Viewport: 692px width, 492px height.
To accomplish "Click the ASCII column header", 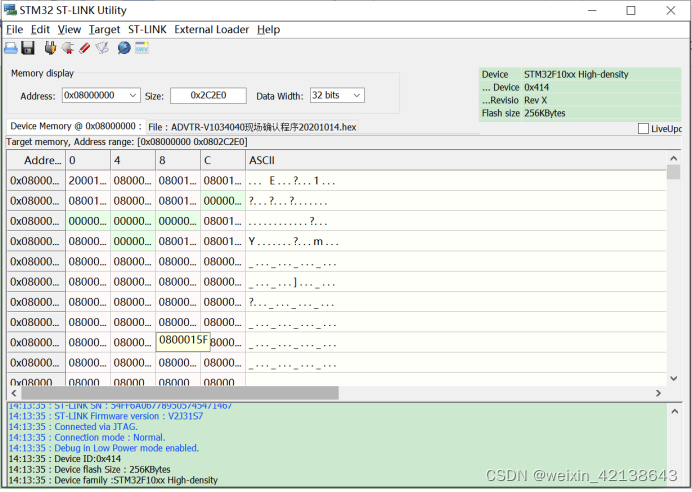I will tap(456, 160).
